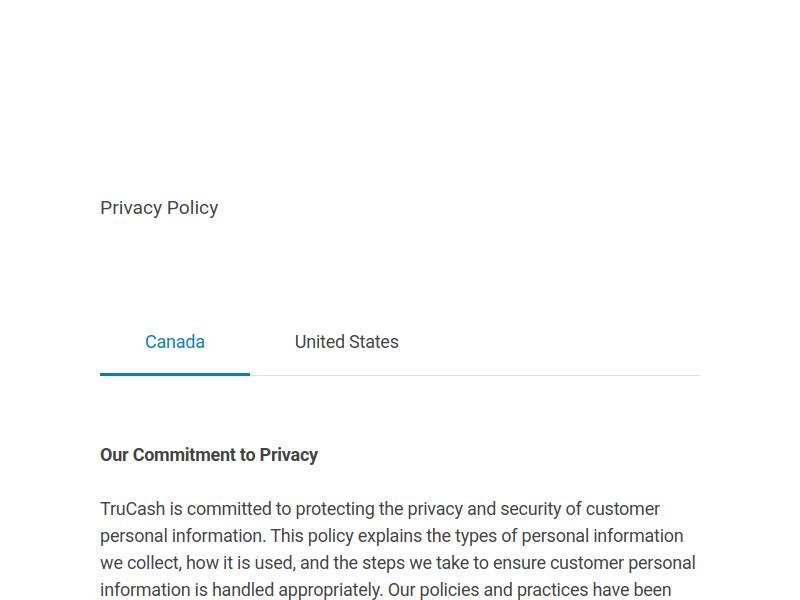Click the line beginning "personal information. This policy"
The width and height of the screenshot is (800, 600).
click(392, 536)
